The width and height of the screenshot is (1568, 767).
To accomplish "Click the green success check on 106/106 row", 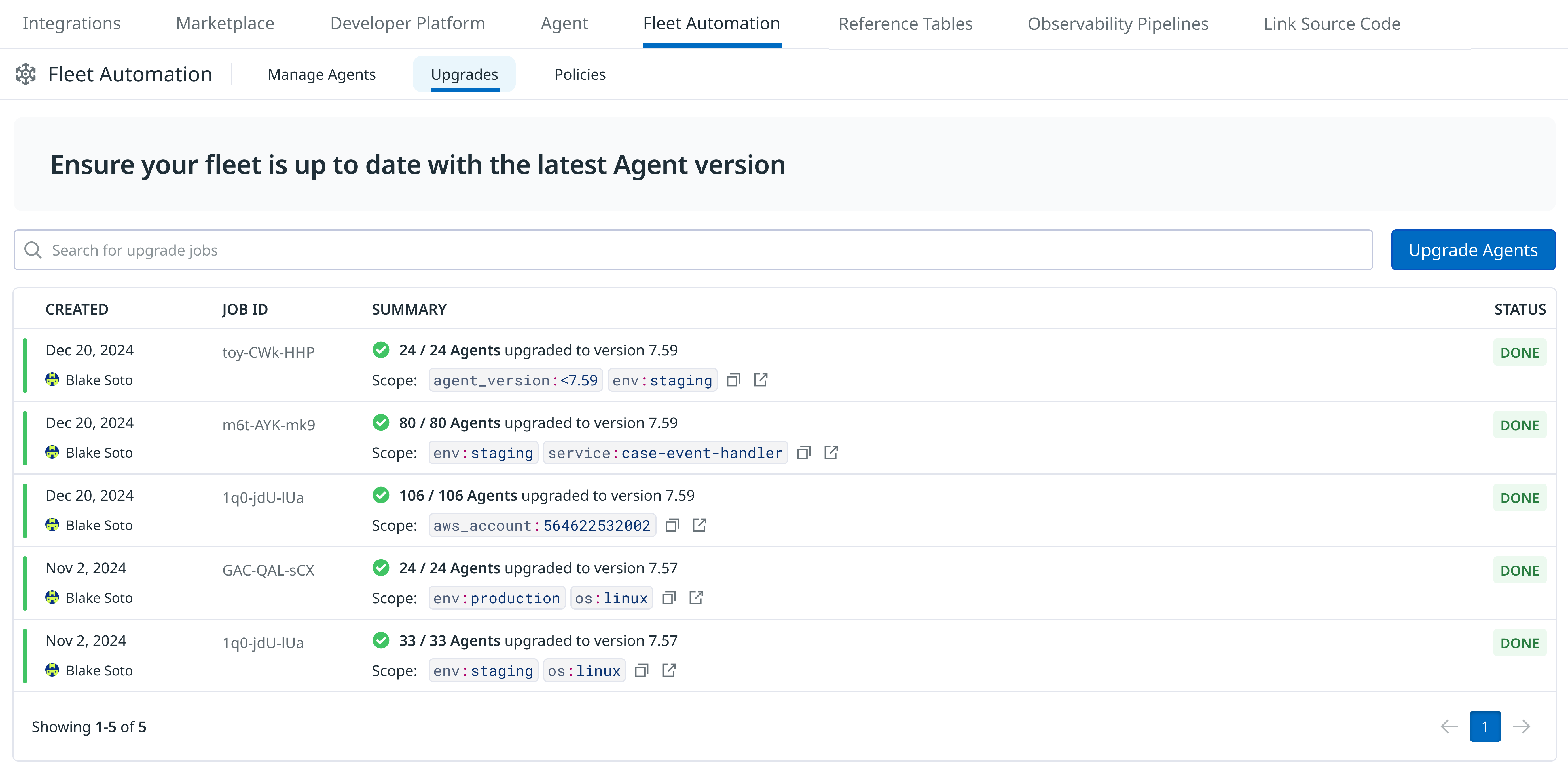I will pyautogui.click(x=382, y=495).
